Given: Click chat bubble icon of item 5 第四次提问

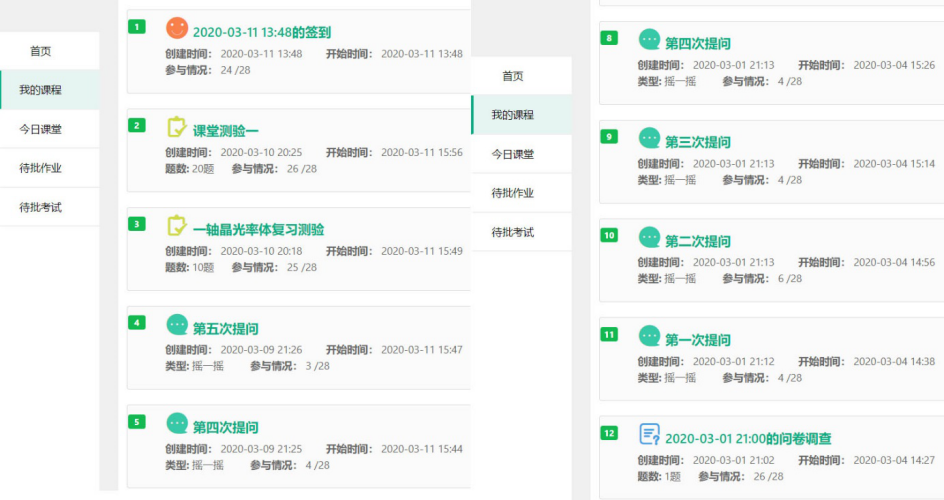Looking at the screenshot, I should point(177,424).
